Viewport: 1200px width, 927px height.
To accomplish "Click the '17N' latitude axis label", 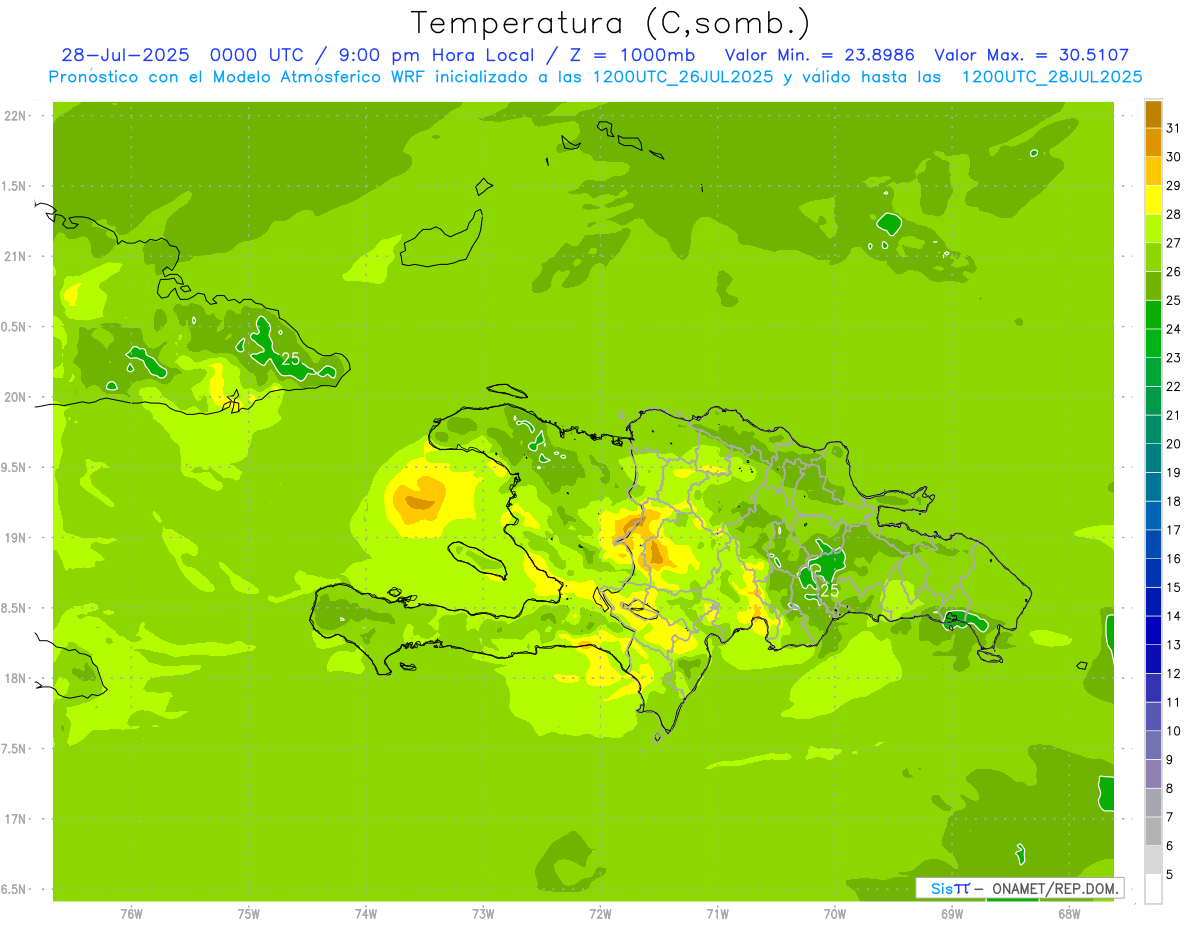I will 16,819.
